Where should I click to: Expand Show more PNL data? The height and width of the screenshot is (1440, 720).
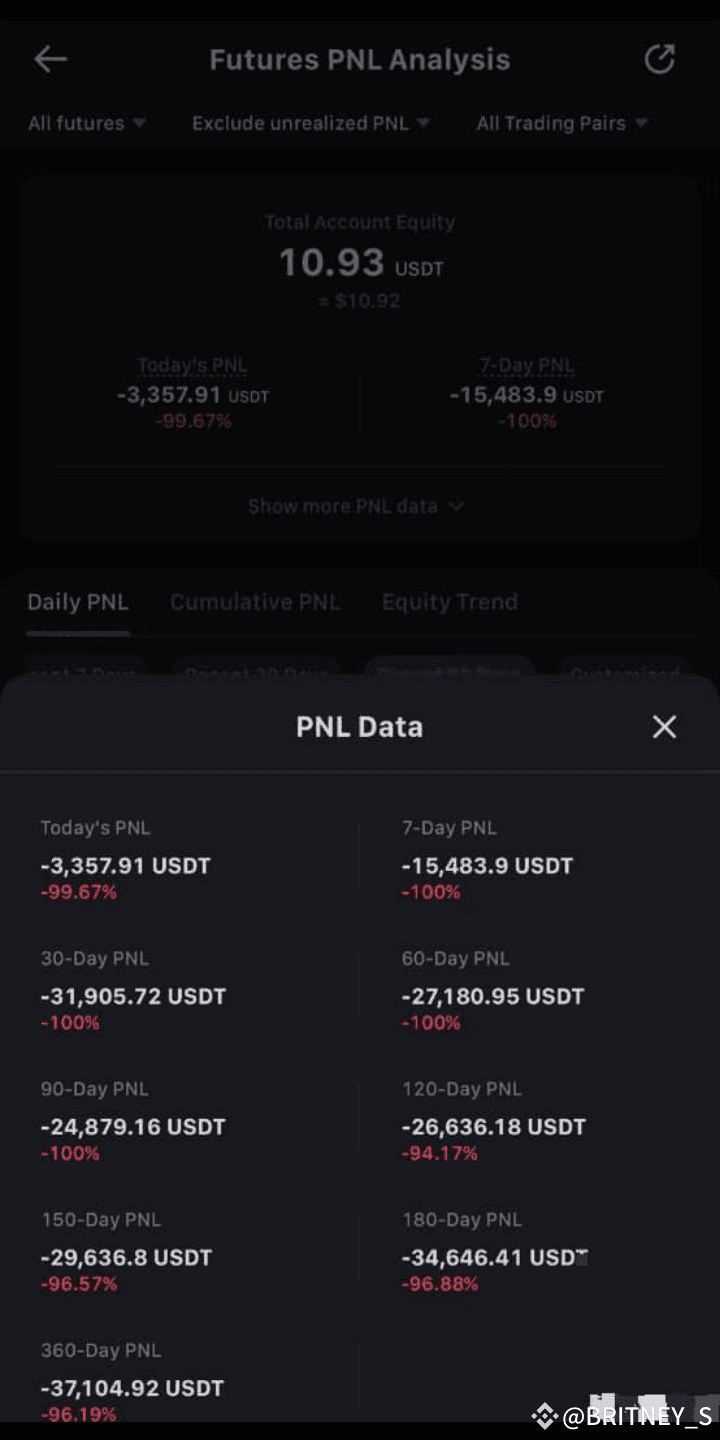point(356,506)
